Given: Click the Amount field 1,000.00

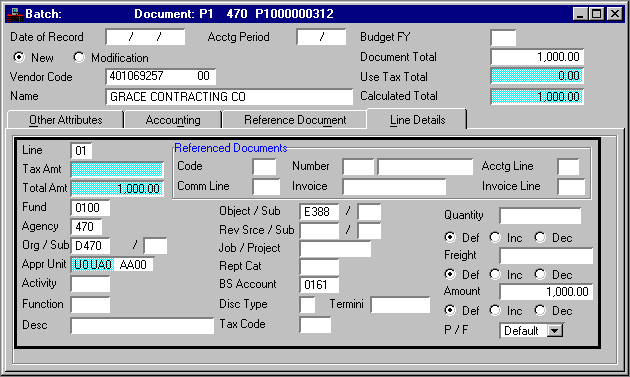Looking at the screenshot, I should click(x=546, y=292).
